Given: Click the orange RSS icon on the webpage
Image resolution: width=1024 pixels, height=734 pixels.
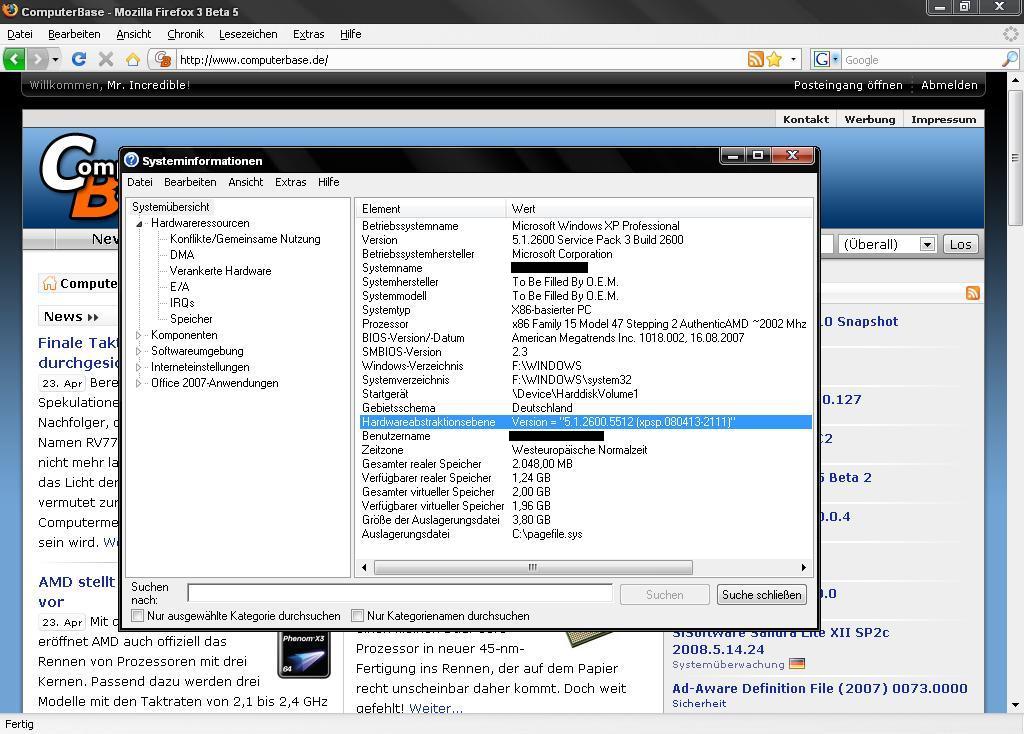Looking at the screenshot, I should (x=972, y=293).
